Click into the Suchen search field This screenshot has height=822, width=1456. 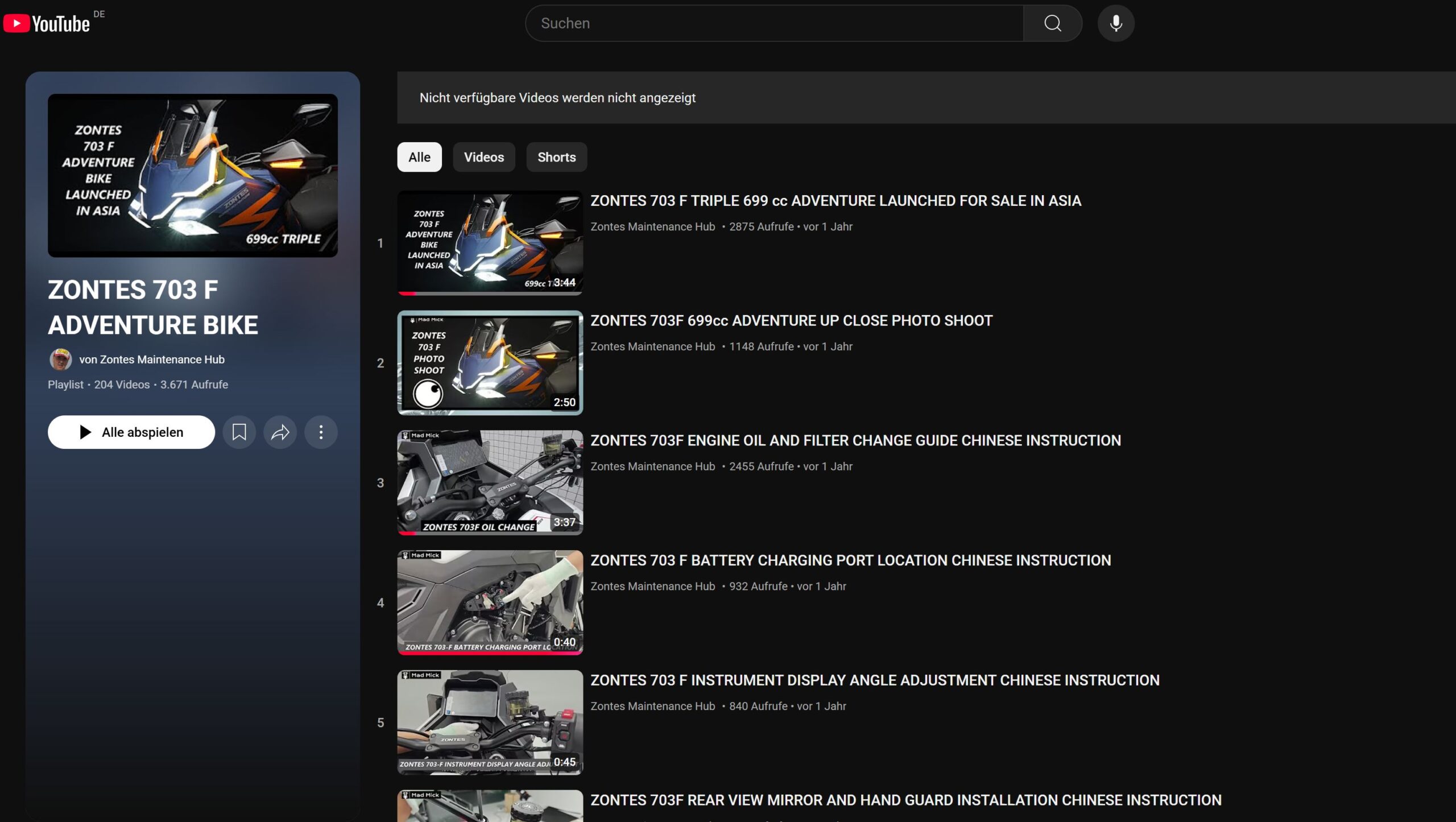pos(773,23)
